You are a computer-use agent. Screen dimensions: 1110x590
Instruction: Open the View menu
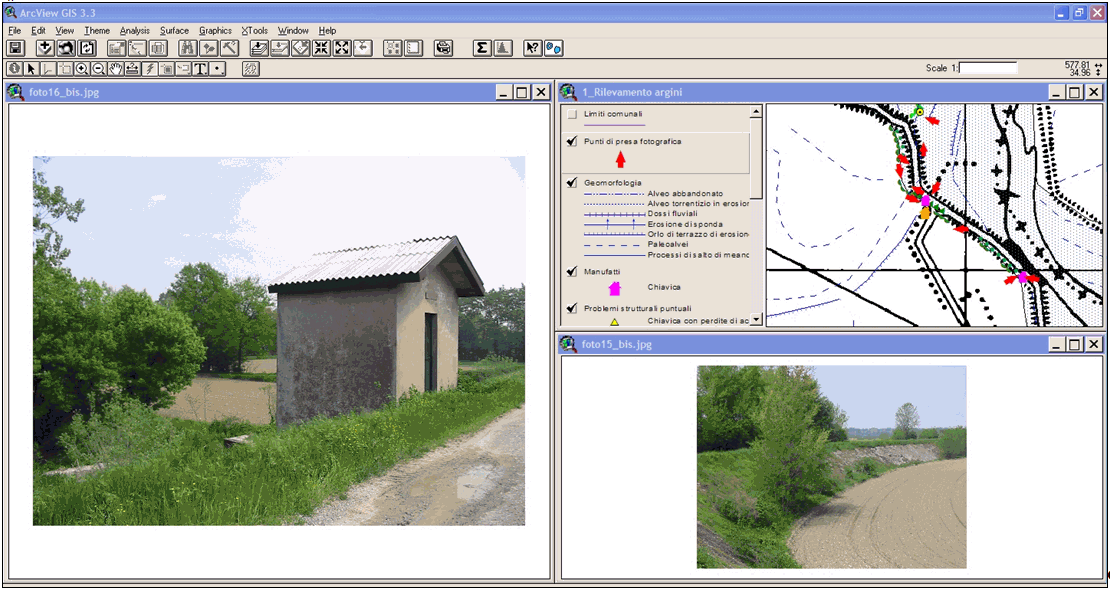click(64, 30)
